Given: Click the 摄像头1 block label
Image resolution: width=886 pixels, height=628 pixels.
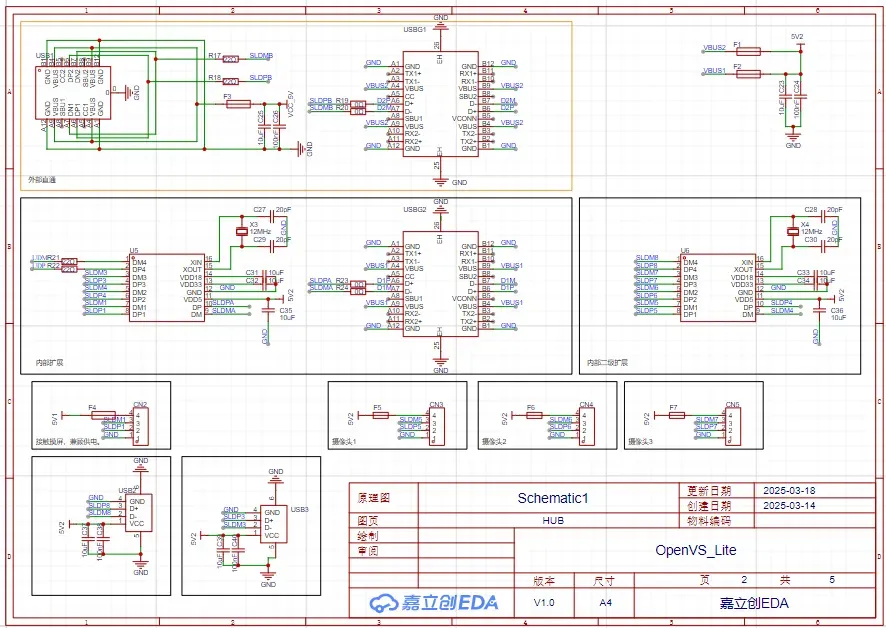Looking at the screenshot, I should click(x=345, y=441).
